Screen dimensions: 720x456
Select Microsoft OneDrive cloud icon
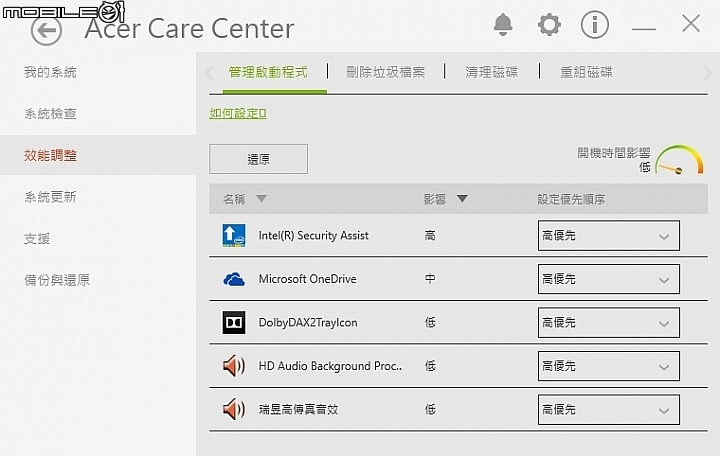234,279
